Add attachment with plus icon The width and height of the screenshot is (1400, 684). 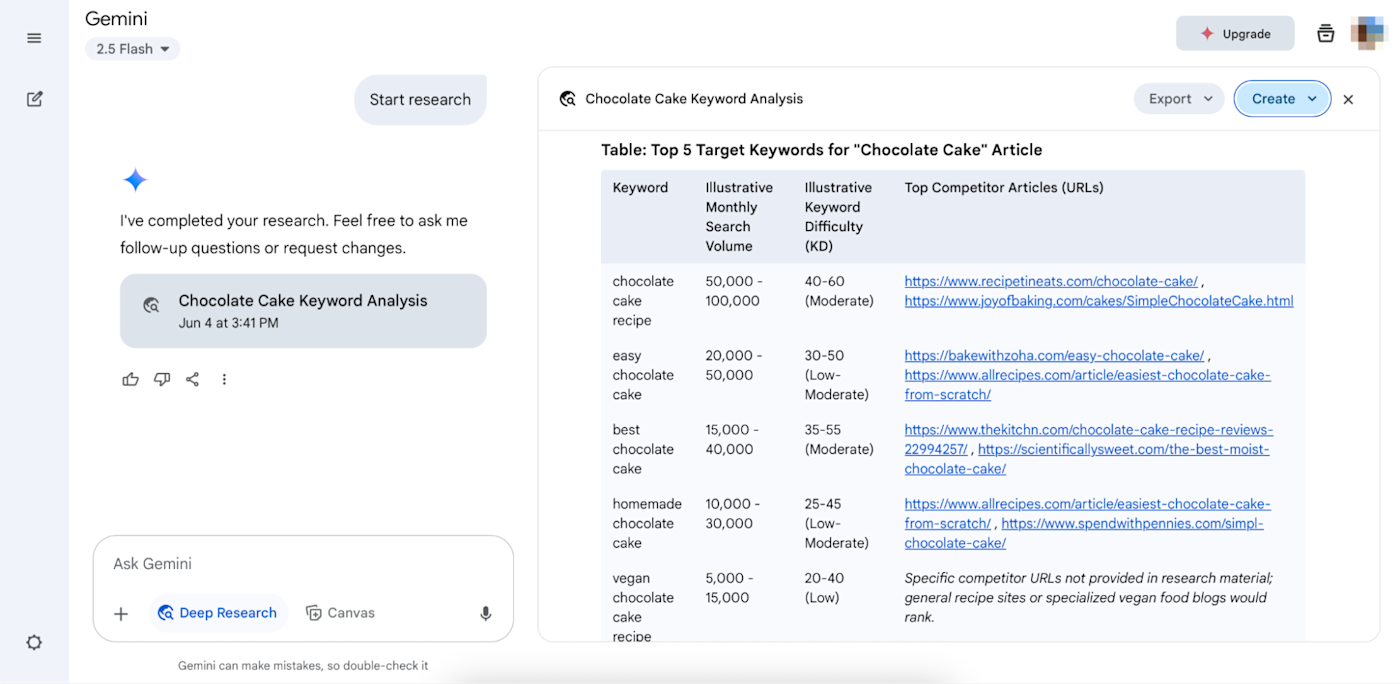pyautogui.click(x=121, y=613)
